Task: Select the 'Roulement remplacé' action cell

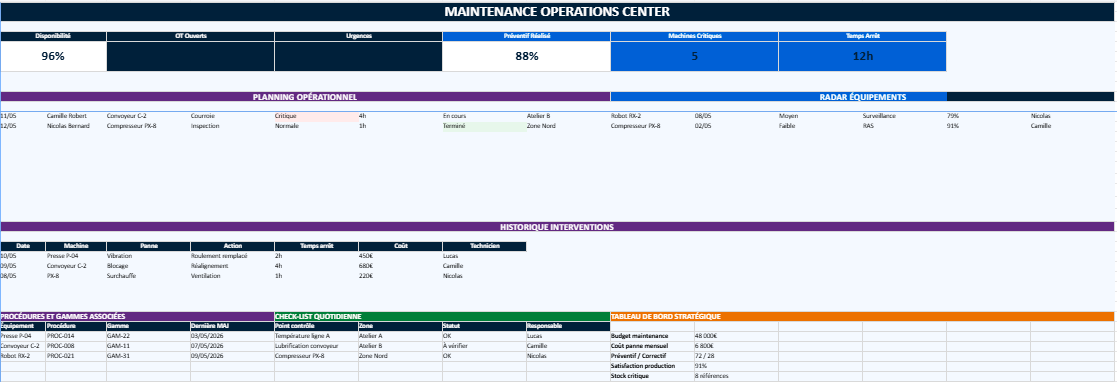Action: (x=232, y=256)
